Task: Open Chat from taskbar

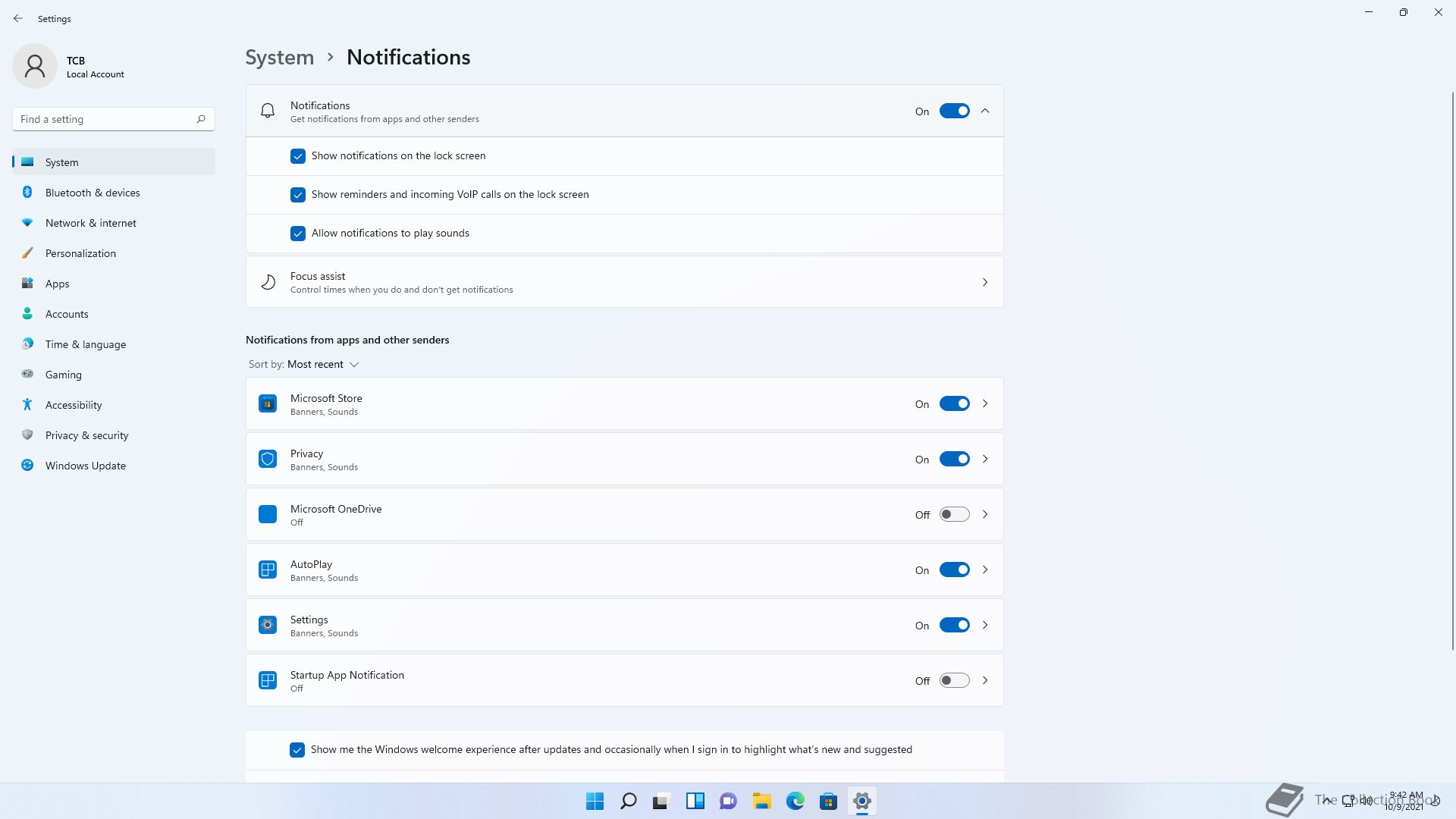Action: coord(729,801)
